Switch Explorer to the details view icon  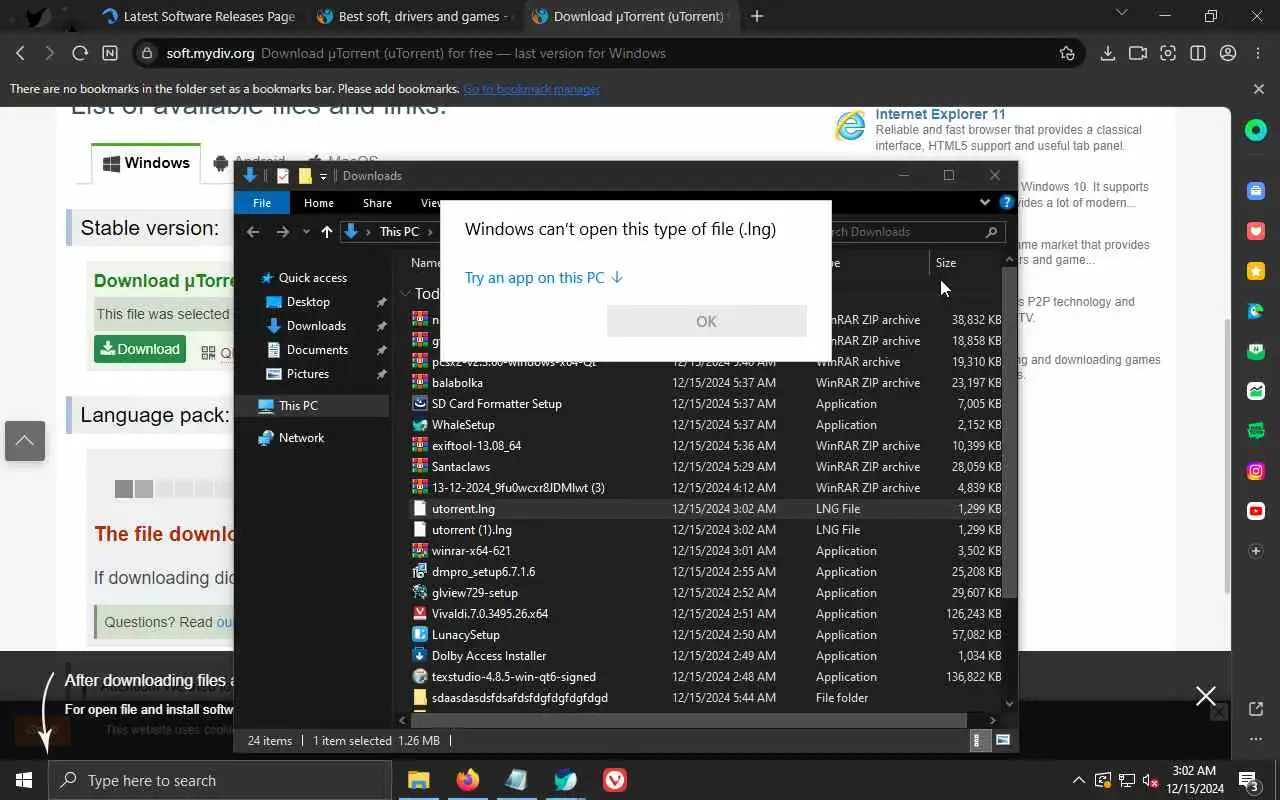click(978, 741)
